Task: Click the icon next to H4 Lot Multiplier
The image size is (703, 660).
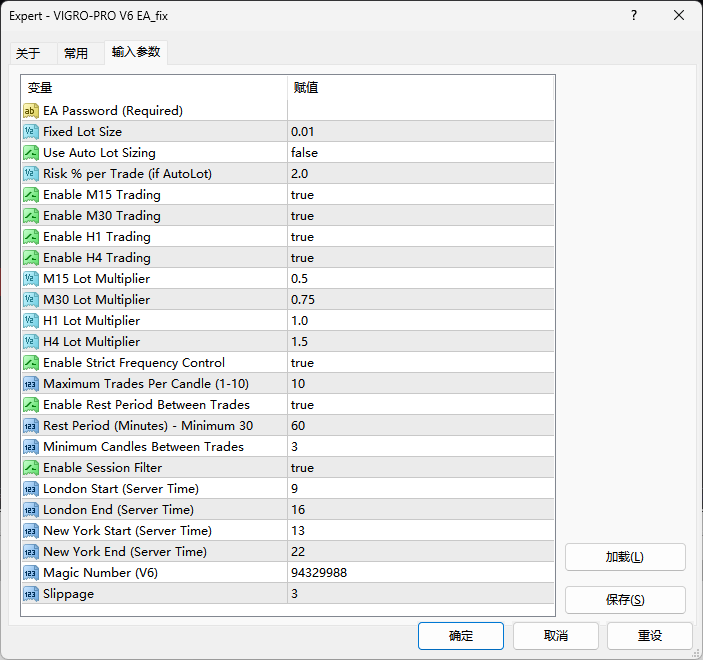Action: (x=31, y=342)
